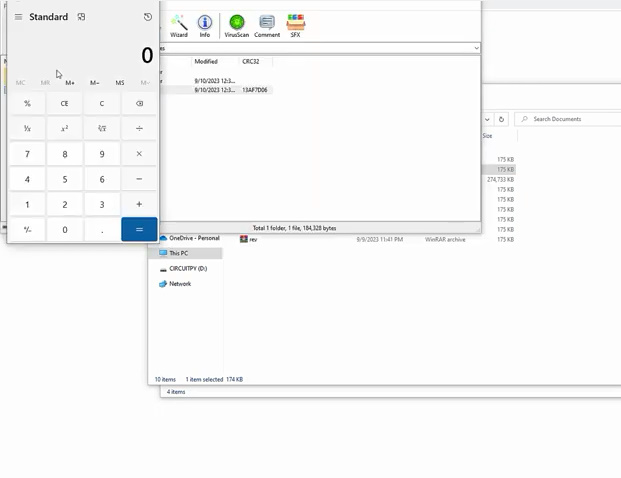Sort WinRAR list by CRC32 column
Image resolution: width=621 pixels, height=478 pixels.
tap(251, 61)
